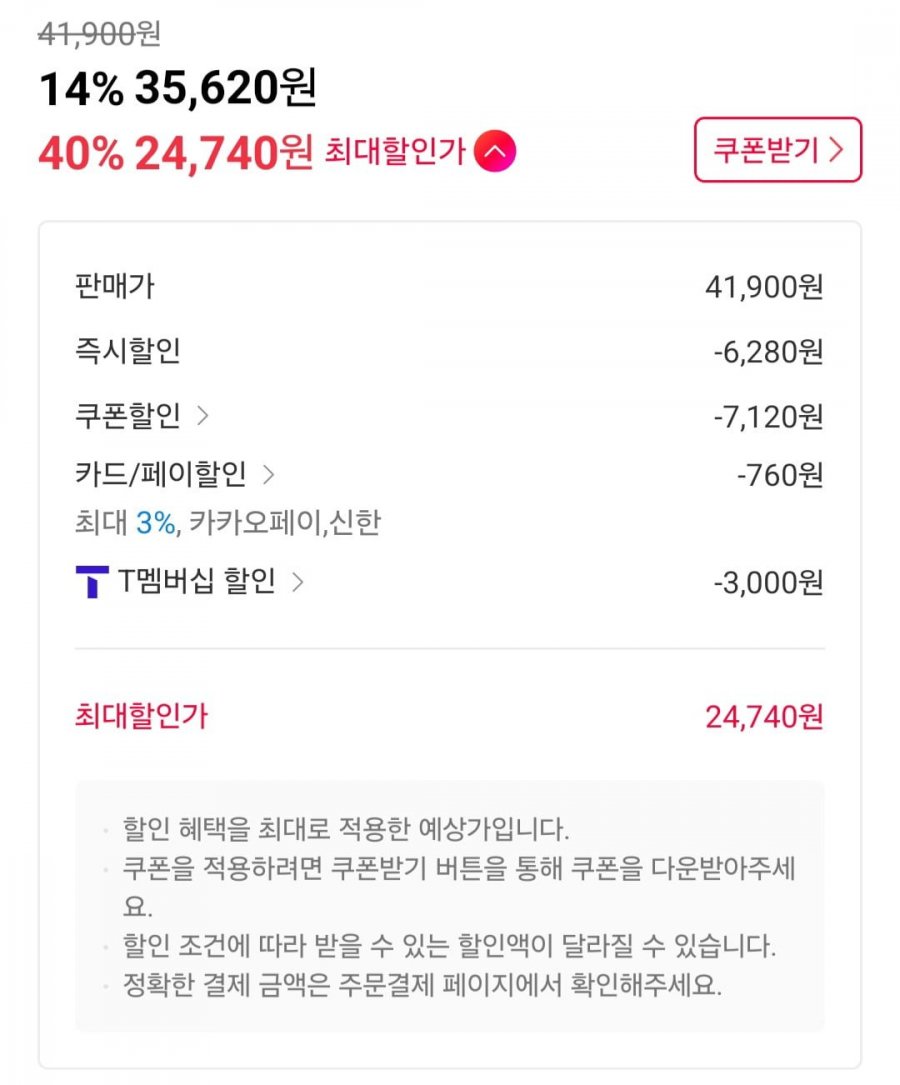The height and width of the screenshot is (1085, 900).
Task: Click the 즉시할인 row label
Action: 128,351
